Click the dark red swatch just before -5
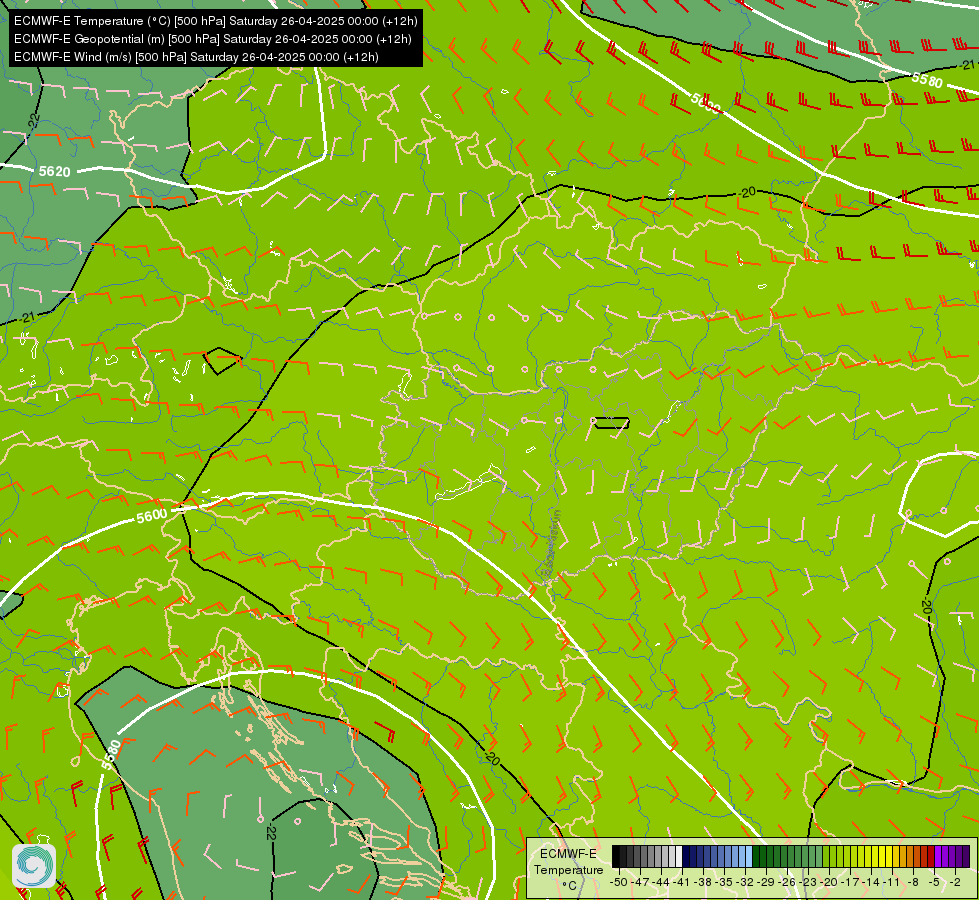979x900 pixels. click(x=931, y=856)
